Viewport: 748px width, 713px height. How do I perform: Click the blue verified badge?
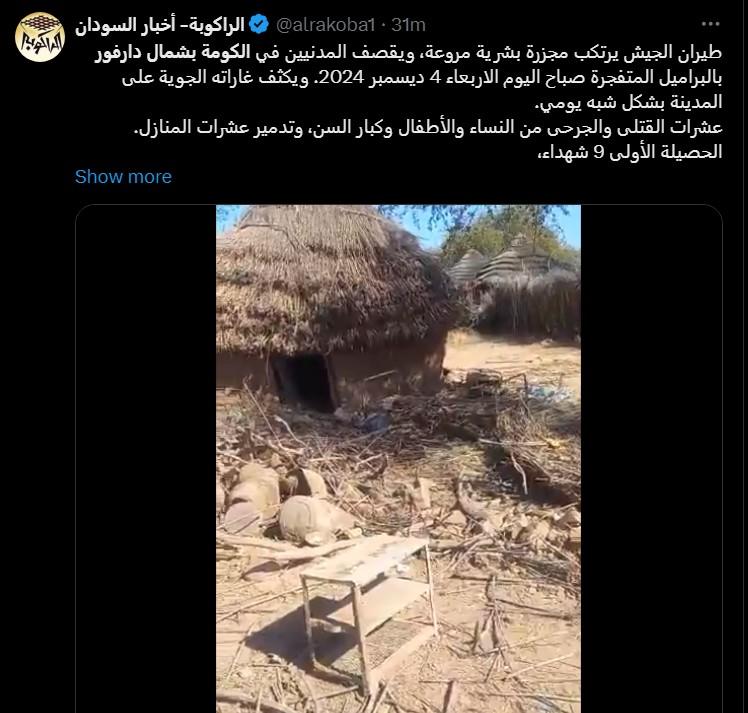pos(259,24)
